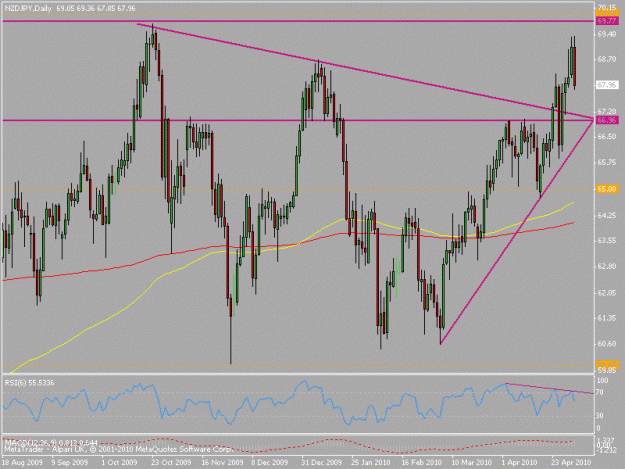Image resolution: width=625 pixels, height=469 pixels.
Task: Click the RSI 70 level value
Action: (600, 392)
